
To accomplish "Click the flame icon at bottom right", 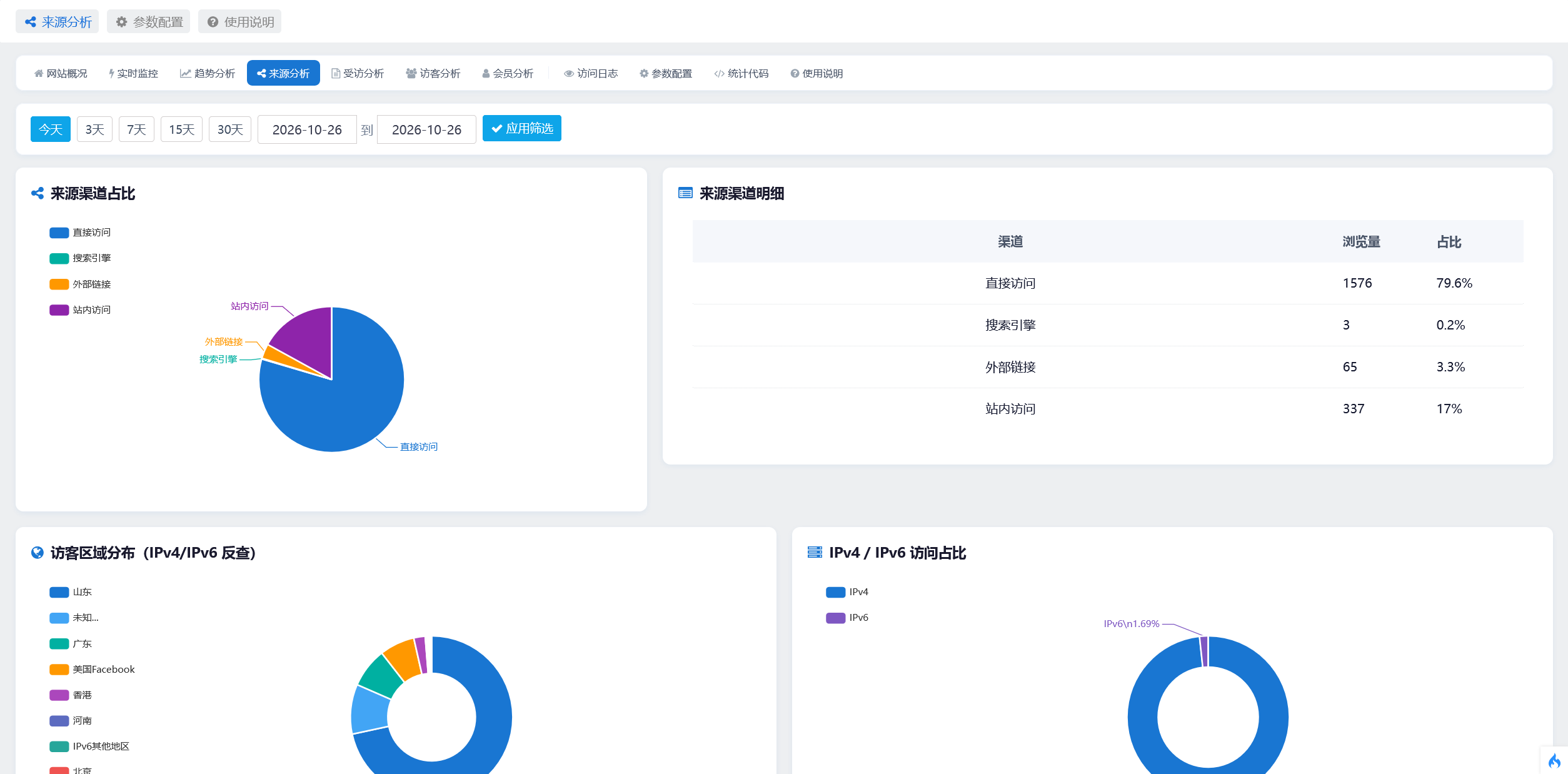I will click(1554, 760).
